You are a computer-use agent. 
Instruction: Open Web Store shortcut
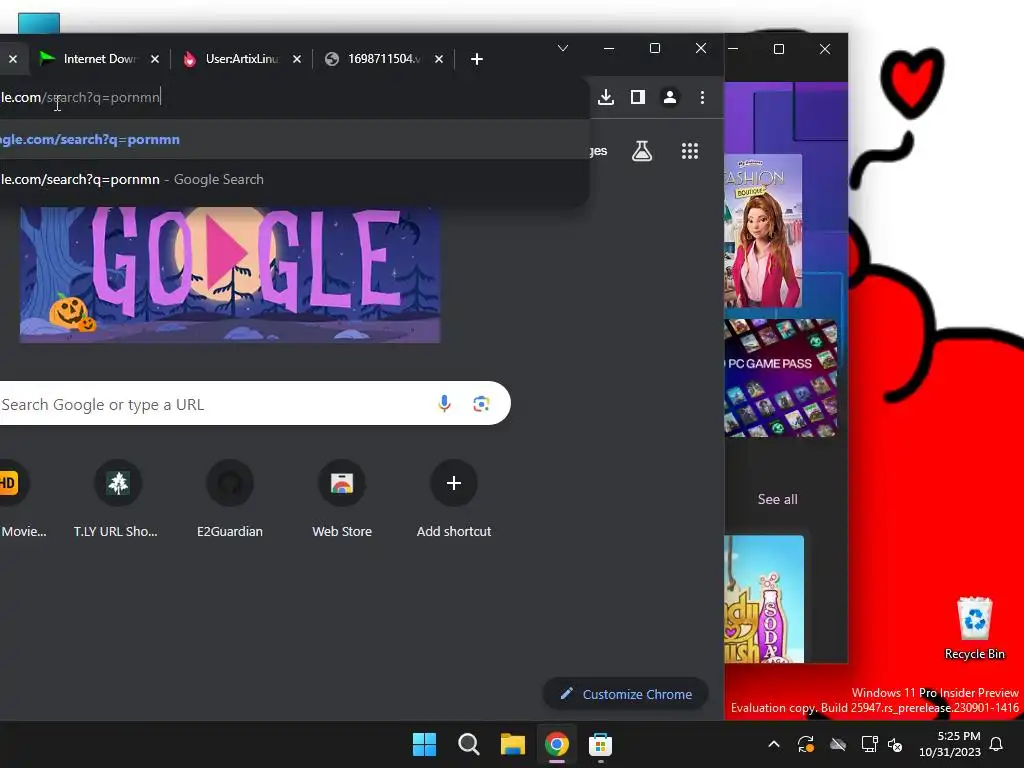click(342, 500)
